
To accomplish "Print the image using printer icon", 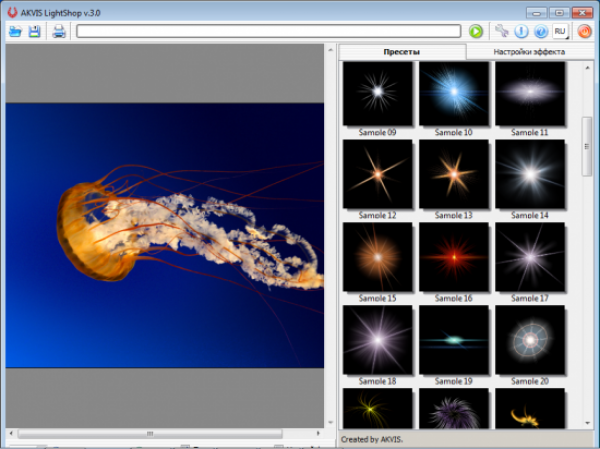I will [x=59, y=32].
